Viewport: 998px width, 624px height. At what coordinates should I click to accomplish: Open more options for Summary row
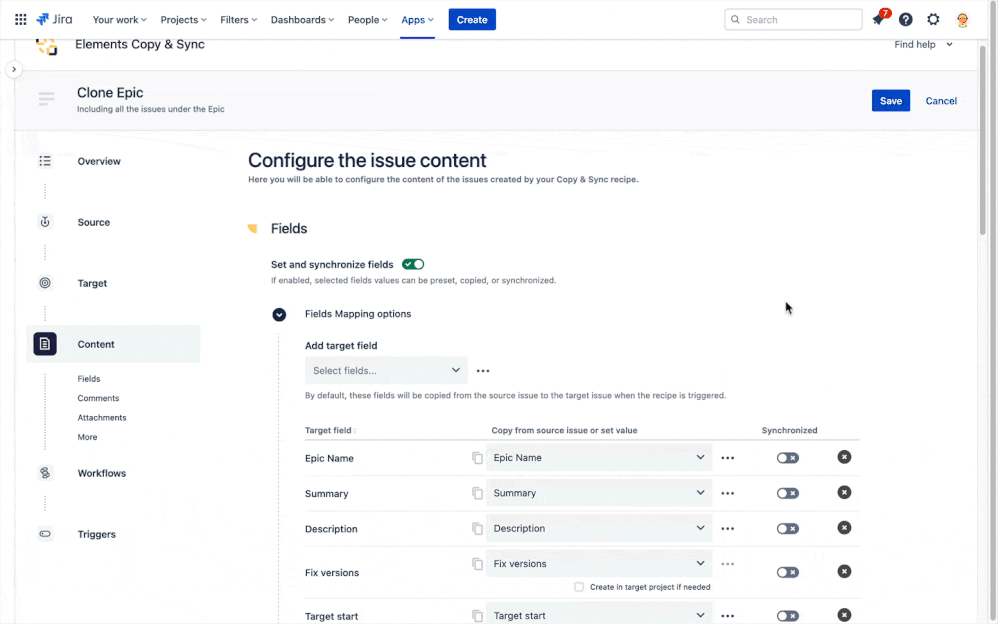727,493
